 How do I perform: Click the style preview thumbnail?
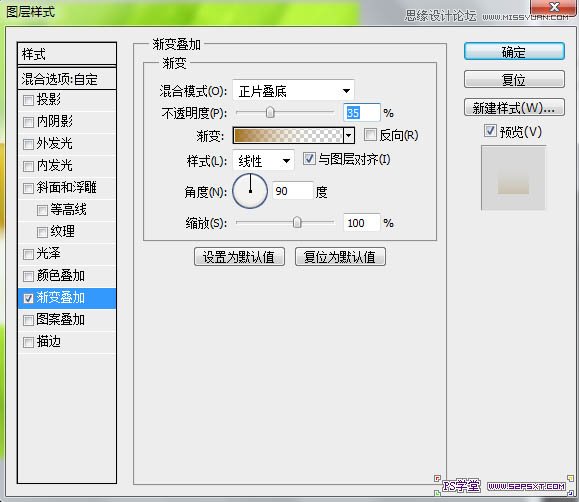pyautogui.click(x=513, y=178)
